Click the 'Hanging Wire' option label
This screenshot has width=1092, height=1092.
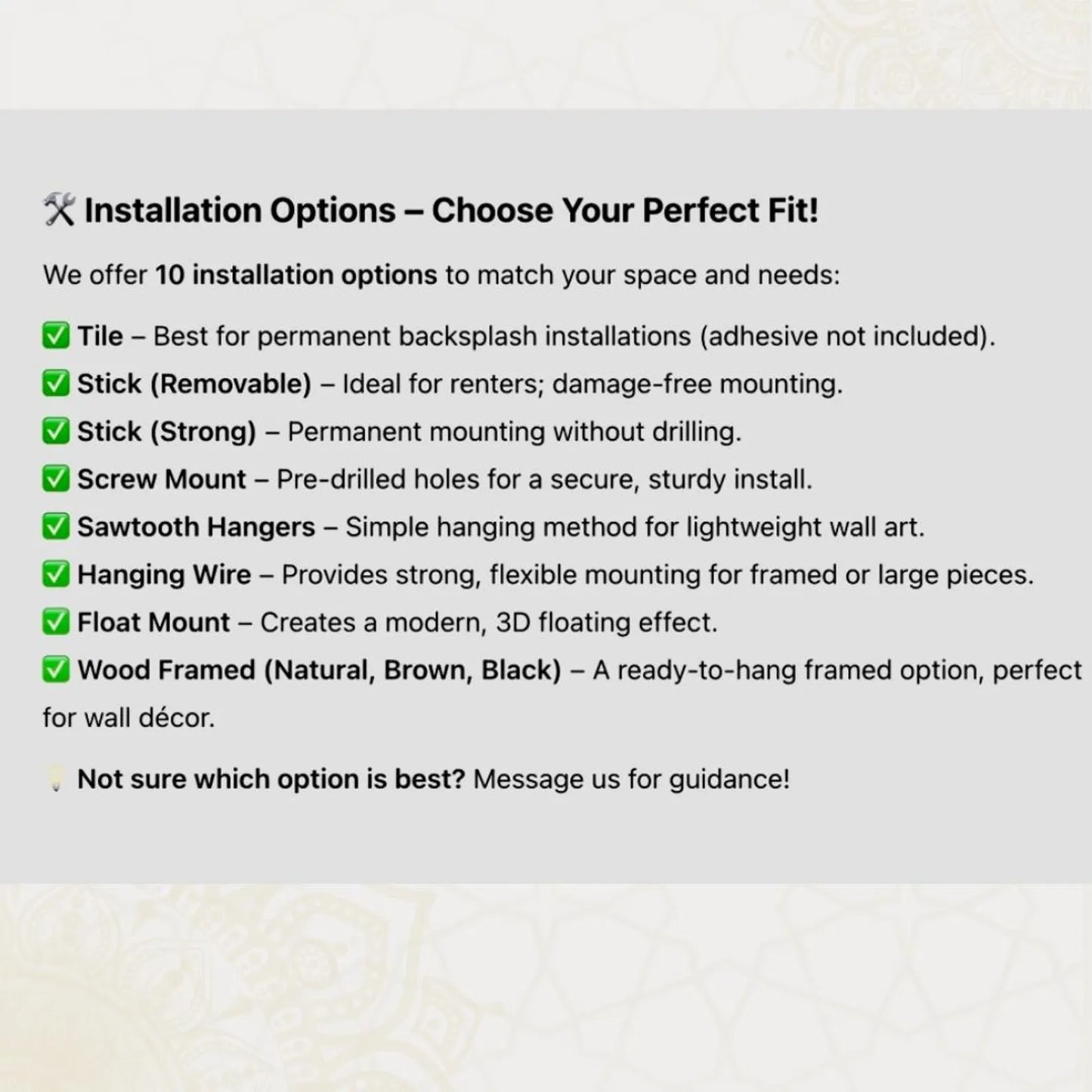tap(164, 574)
